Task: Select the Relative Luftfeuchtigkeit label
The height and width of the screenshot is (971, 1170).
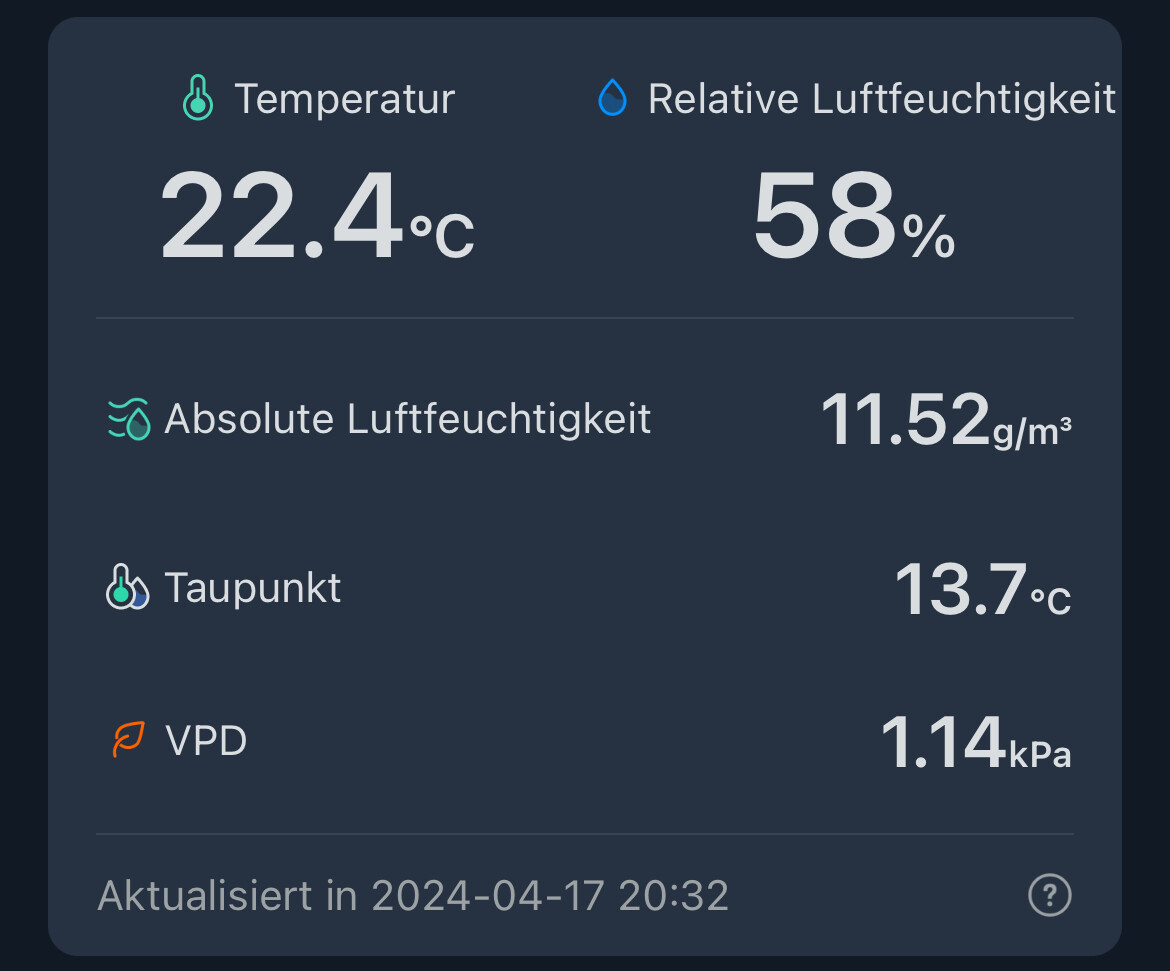Action: click(x=881, y=99)
